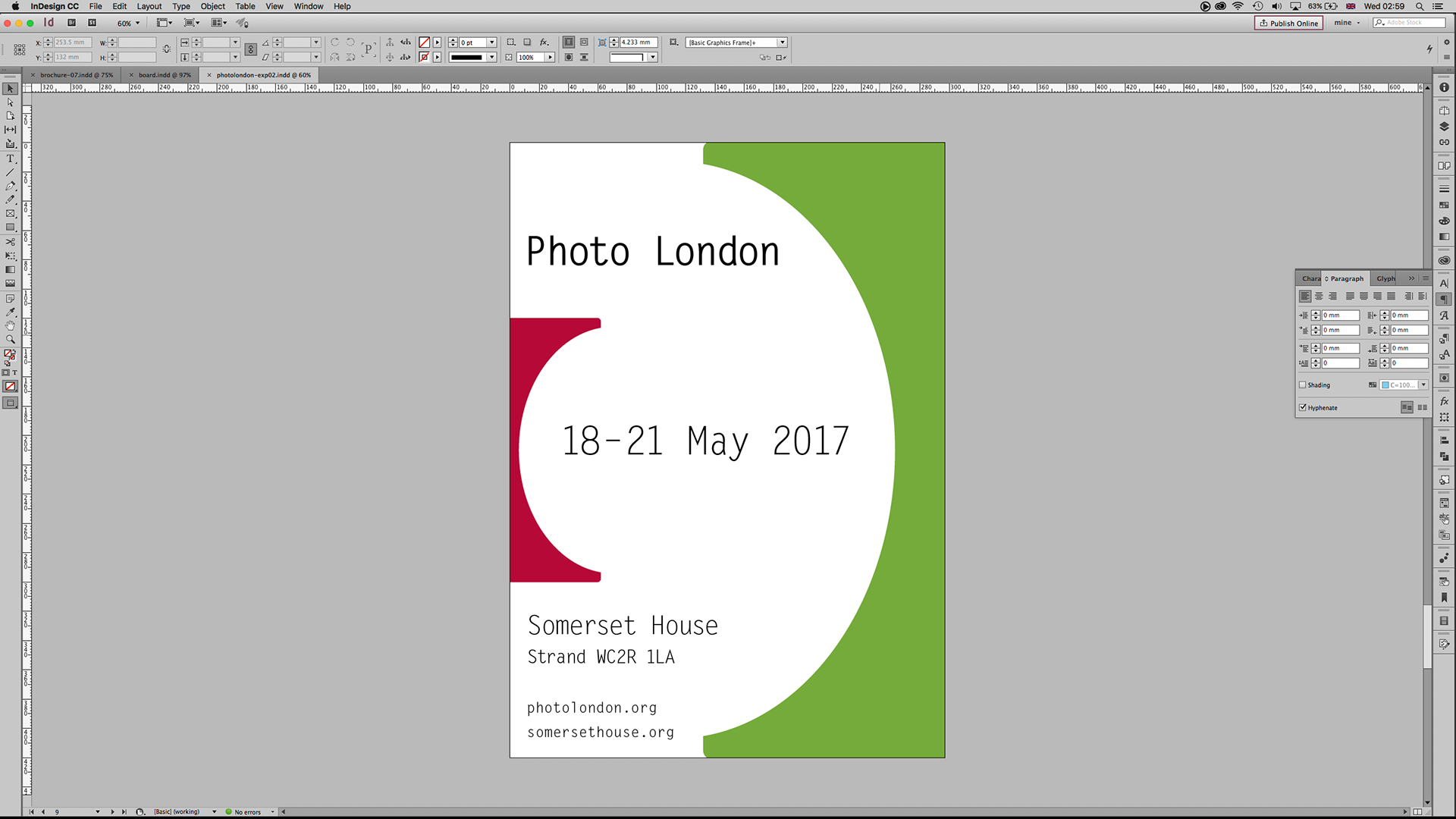Open the zoom level 60% dropdown
The image size is (1456, 819).
coord(137,23)
